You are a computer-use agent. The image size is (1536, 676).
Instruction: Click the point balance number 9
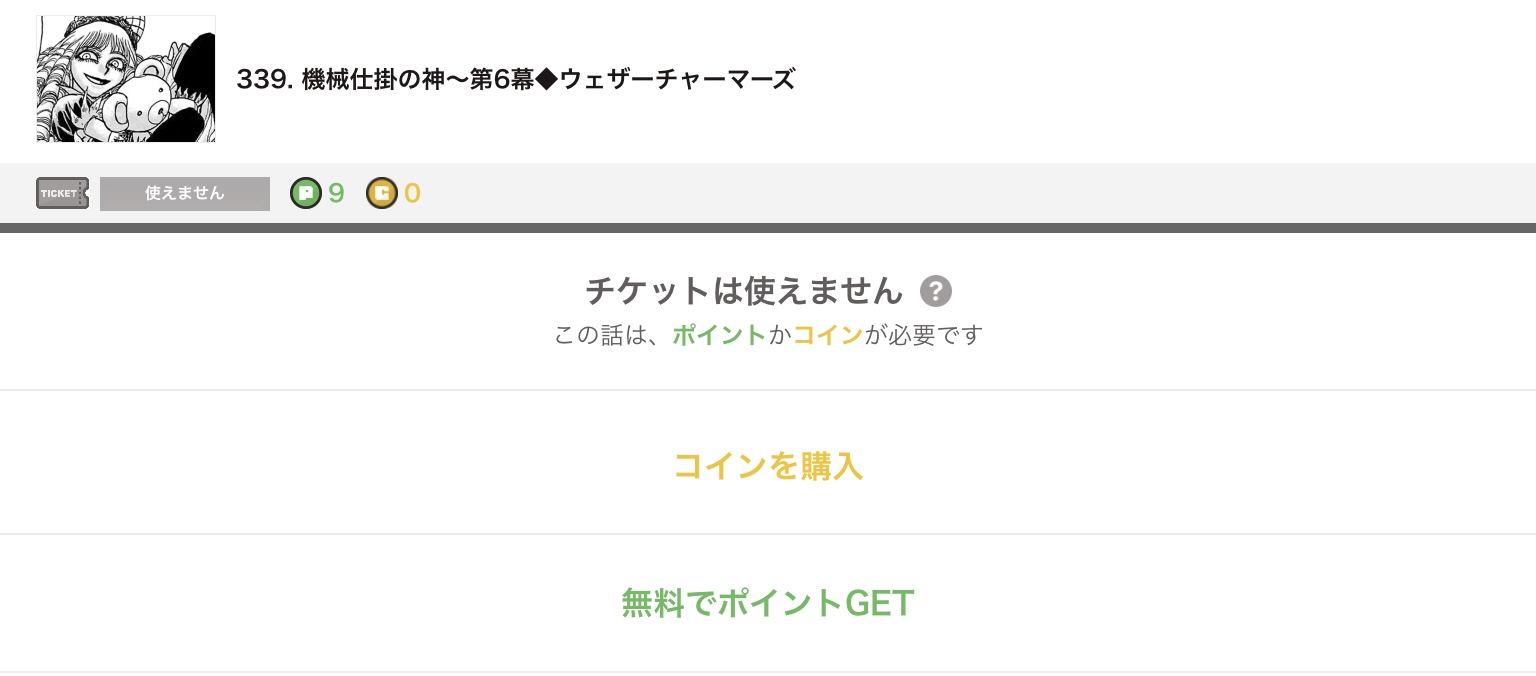tap(336, 193)
